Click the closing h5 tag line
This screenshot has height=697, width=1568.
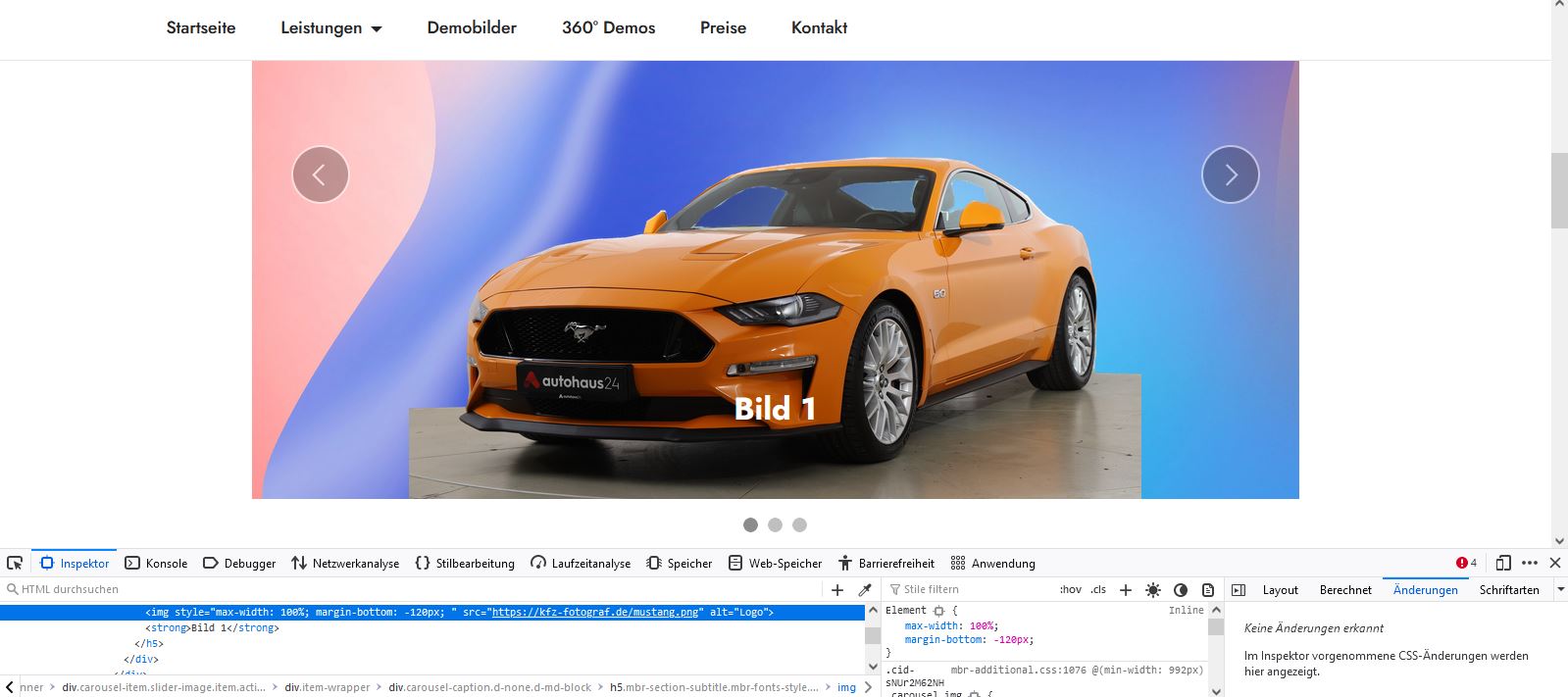point(148,643)
